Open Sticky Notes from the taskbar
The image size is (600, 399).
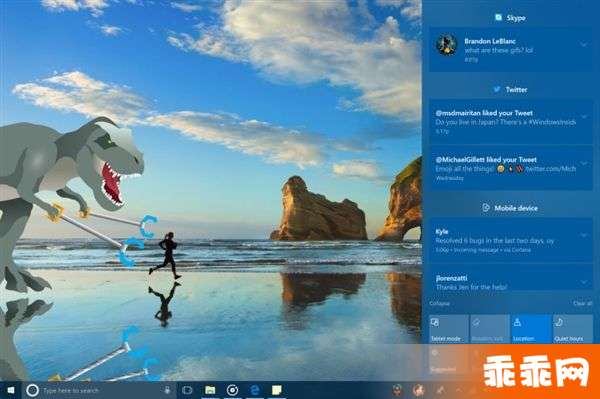coord(277,390)
